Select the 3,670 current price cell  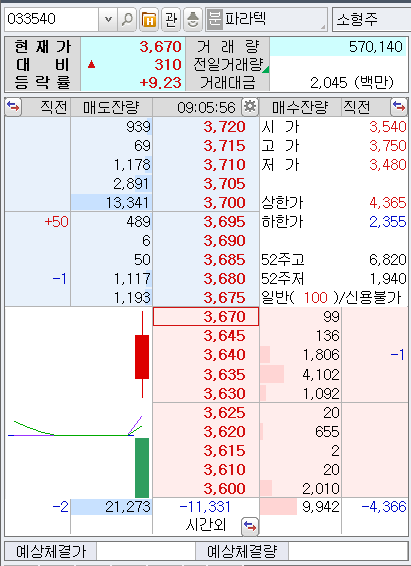pos(206,317)
